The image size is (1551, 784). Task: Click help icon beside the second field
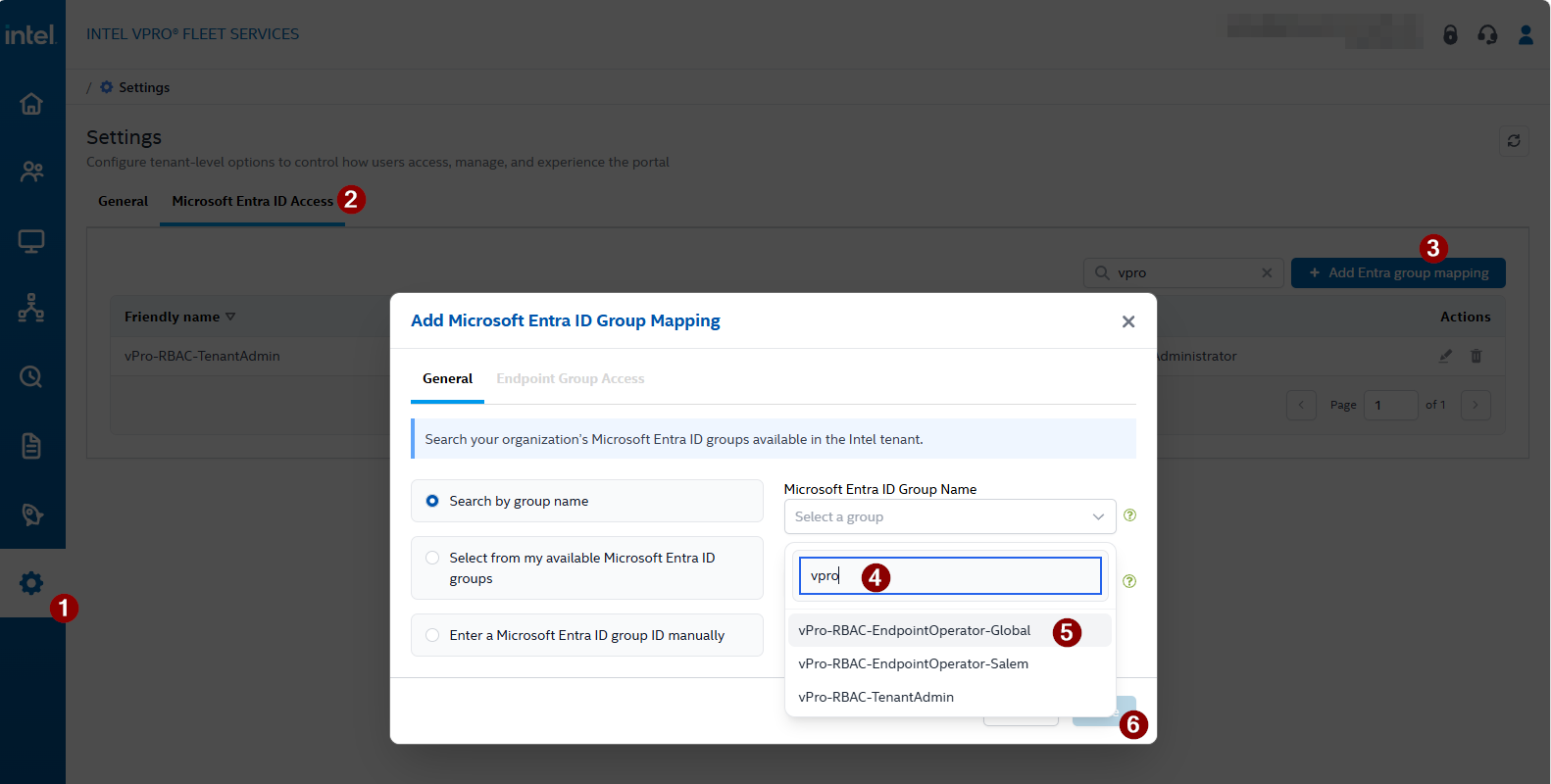[x=1129, y=581]
